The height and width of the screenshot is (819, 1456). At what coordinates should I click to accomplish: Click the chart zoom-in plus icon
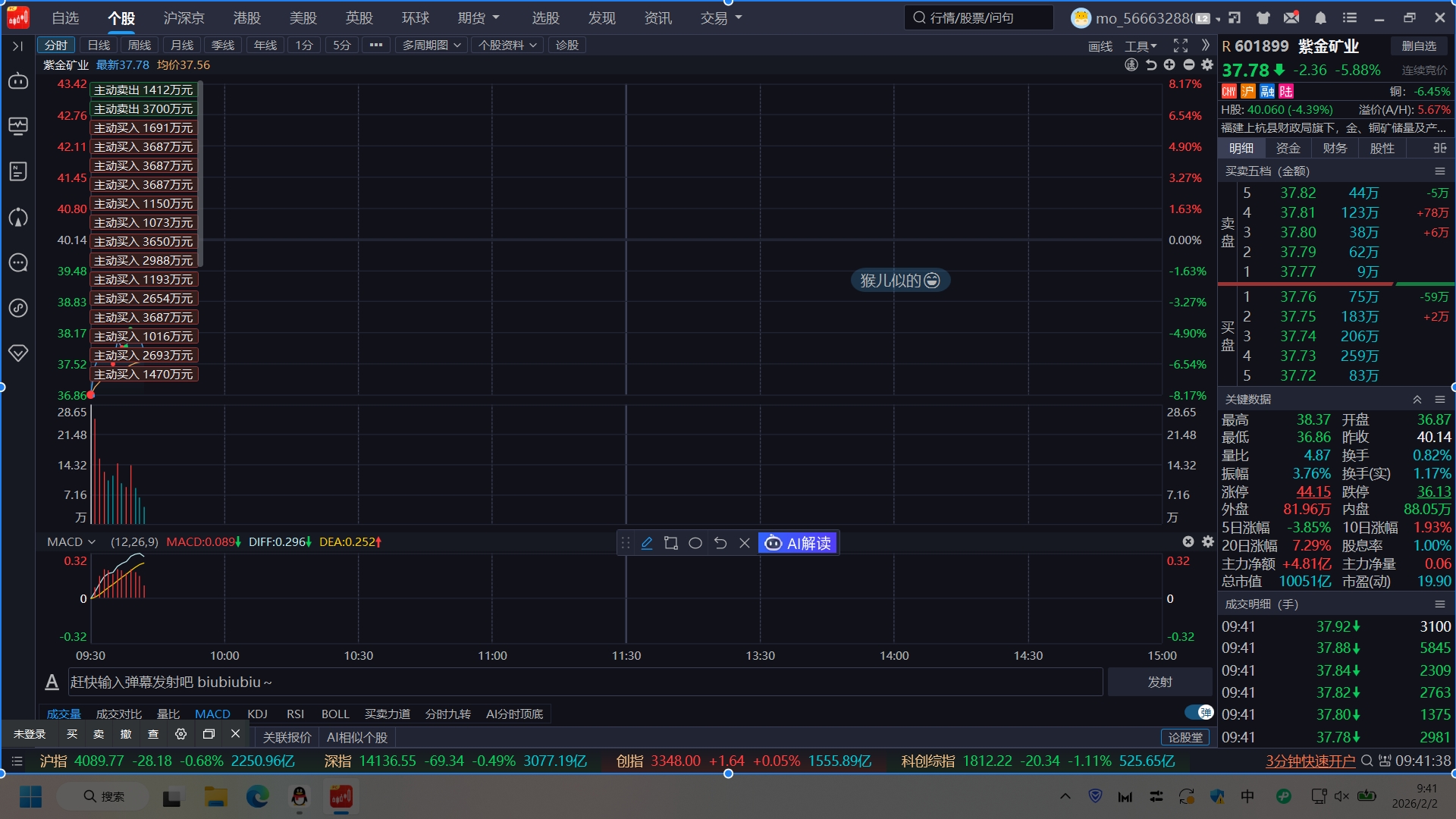(1169, 65)
